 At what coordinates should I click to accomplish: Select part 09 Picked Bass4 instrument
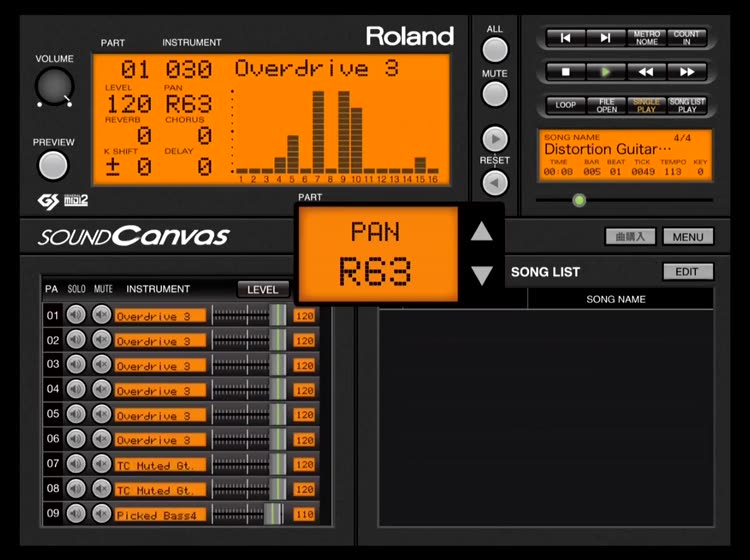(x=160, y=515)
